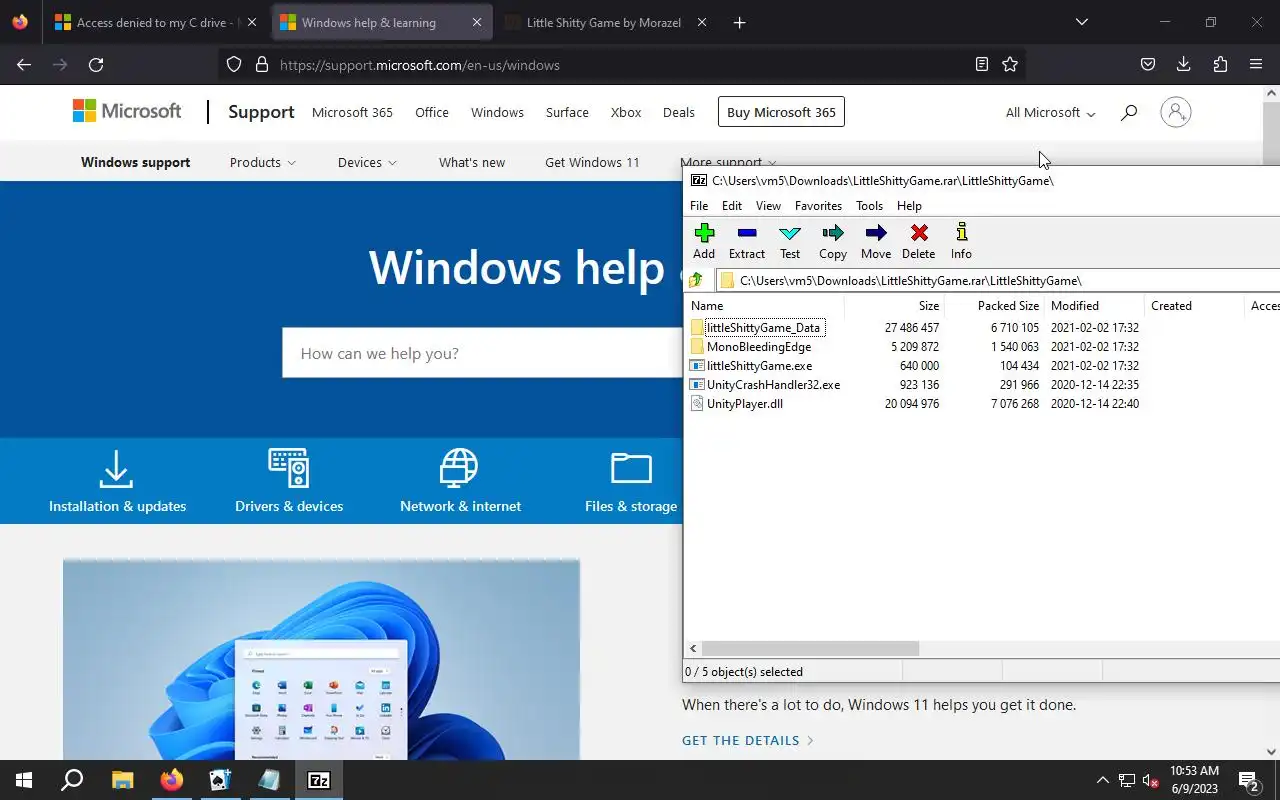Click the sign-in account avatar icon

point(1176,112)
